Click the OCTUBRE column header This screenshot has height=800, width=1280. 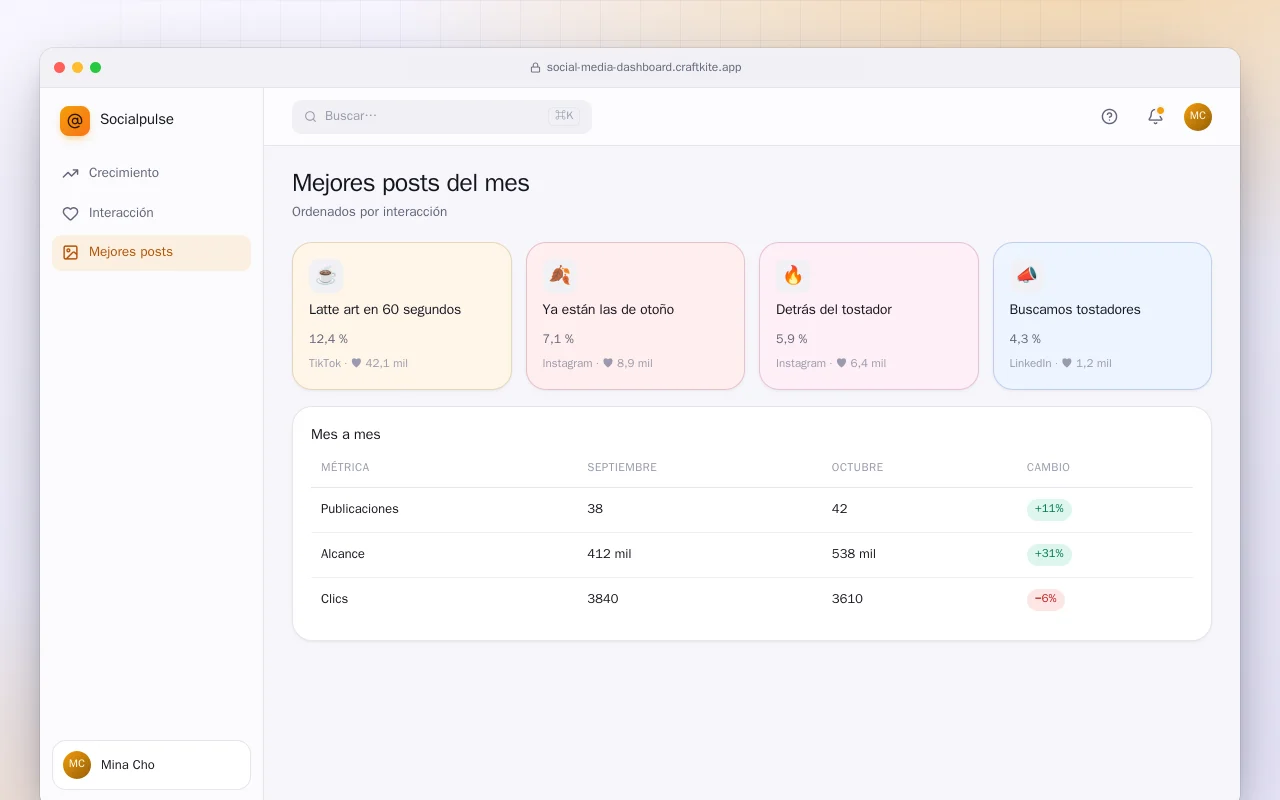click(858, 467)
